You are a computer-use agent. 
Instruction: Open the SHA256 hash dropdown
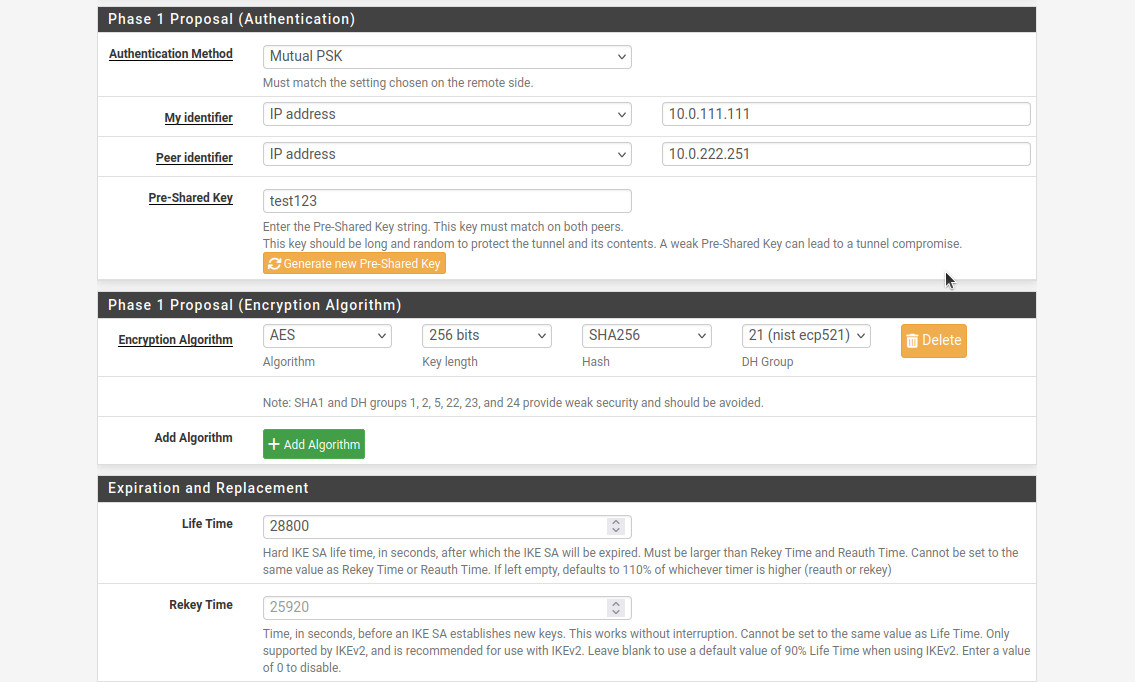(x=646, y=336)
